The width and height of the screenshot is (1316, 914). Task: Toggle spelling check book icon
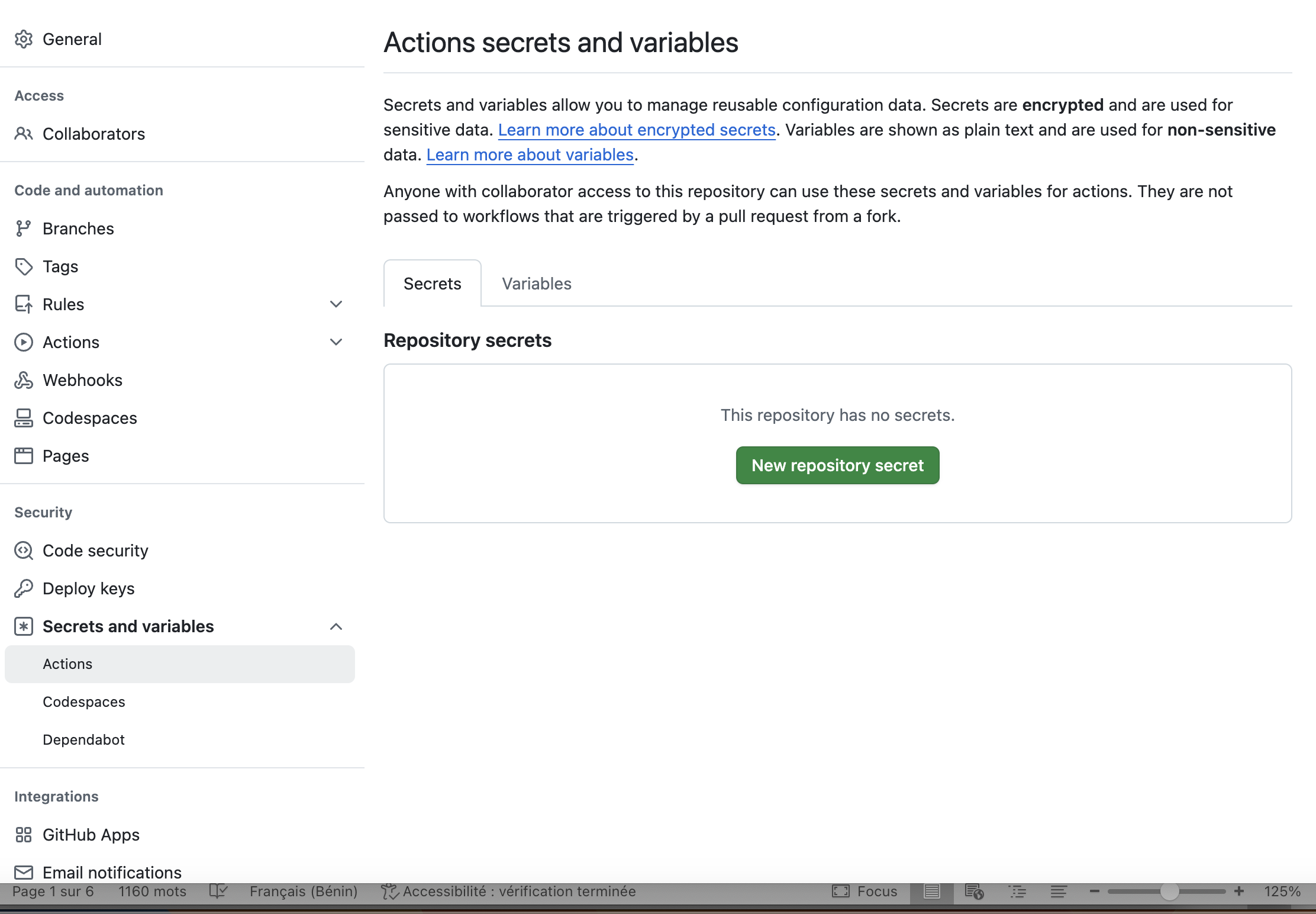(x=218, y=892)
